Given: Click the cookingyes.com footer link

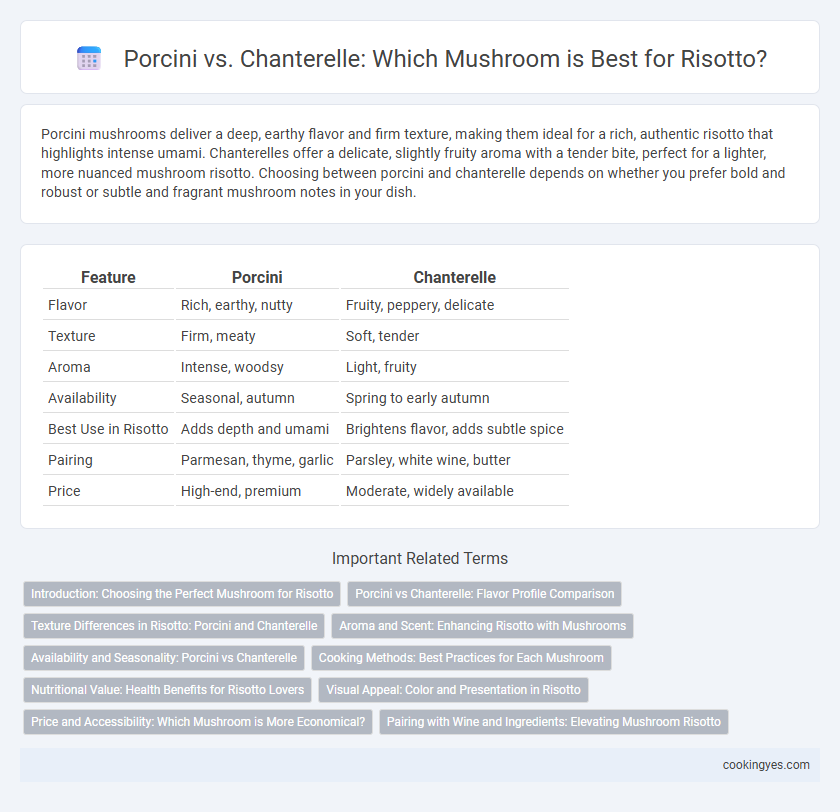Looking at the screenshot, I should pyautogui.click(x=766, y=765).
